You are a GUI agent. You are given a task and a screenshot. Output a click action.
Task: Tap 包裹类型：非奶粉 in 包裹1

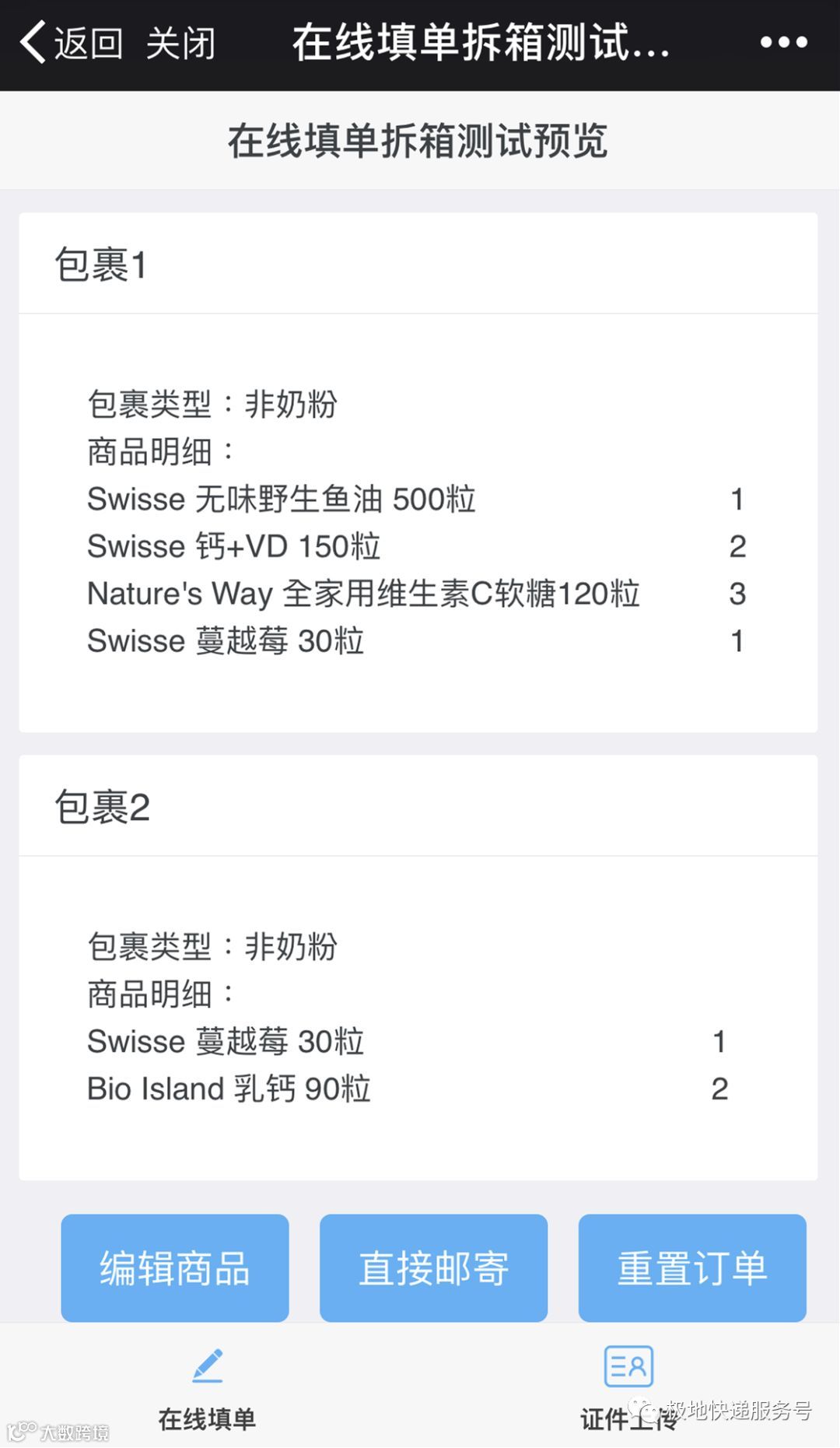click(x=212, y=405)
